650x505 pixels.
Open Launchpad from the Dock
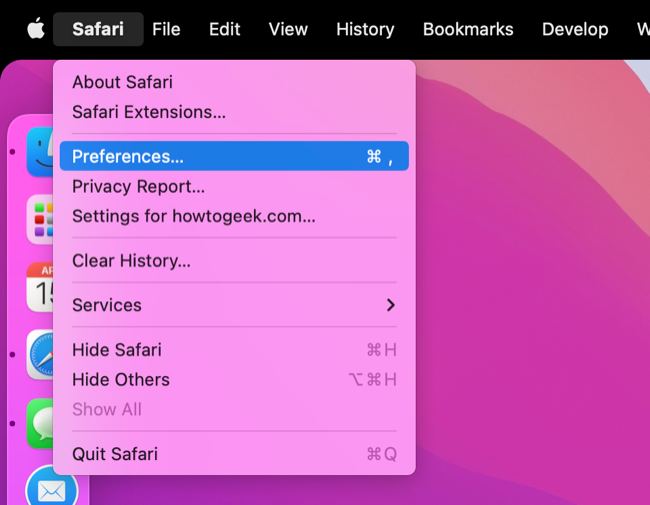pos(40,219)
